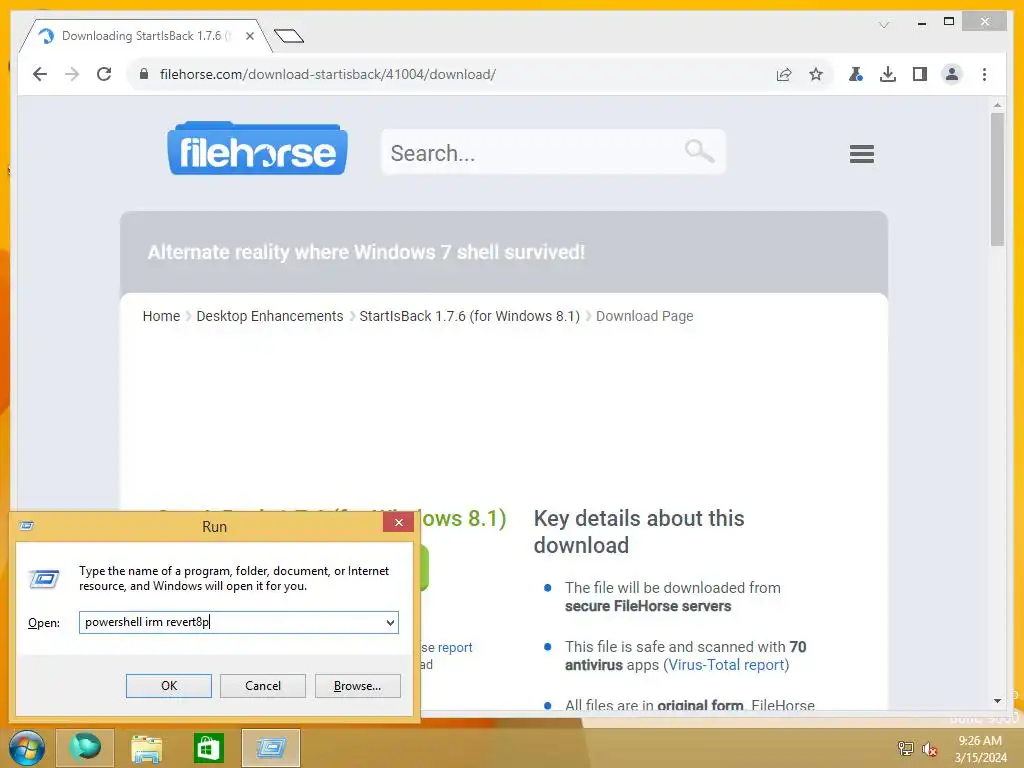Screen dimensions: 1024x768
Task: Select the Downloading StartIsBack tab
Action: tap(144, 36)
